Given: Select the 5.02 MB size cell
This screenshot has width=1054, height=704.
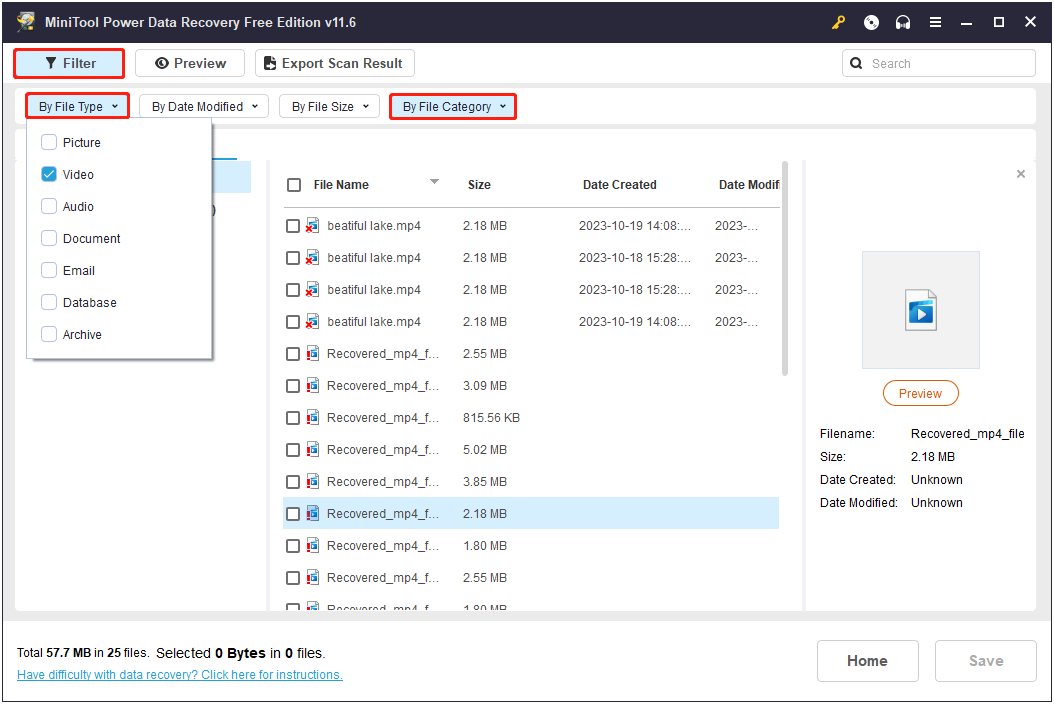Looking at the screenshot, I should (x=485, y=449).
